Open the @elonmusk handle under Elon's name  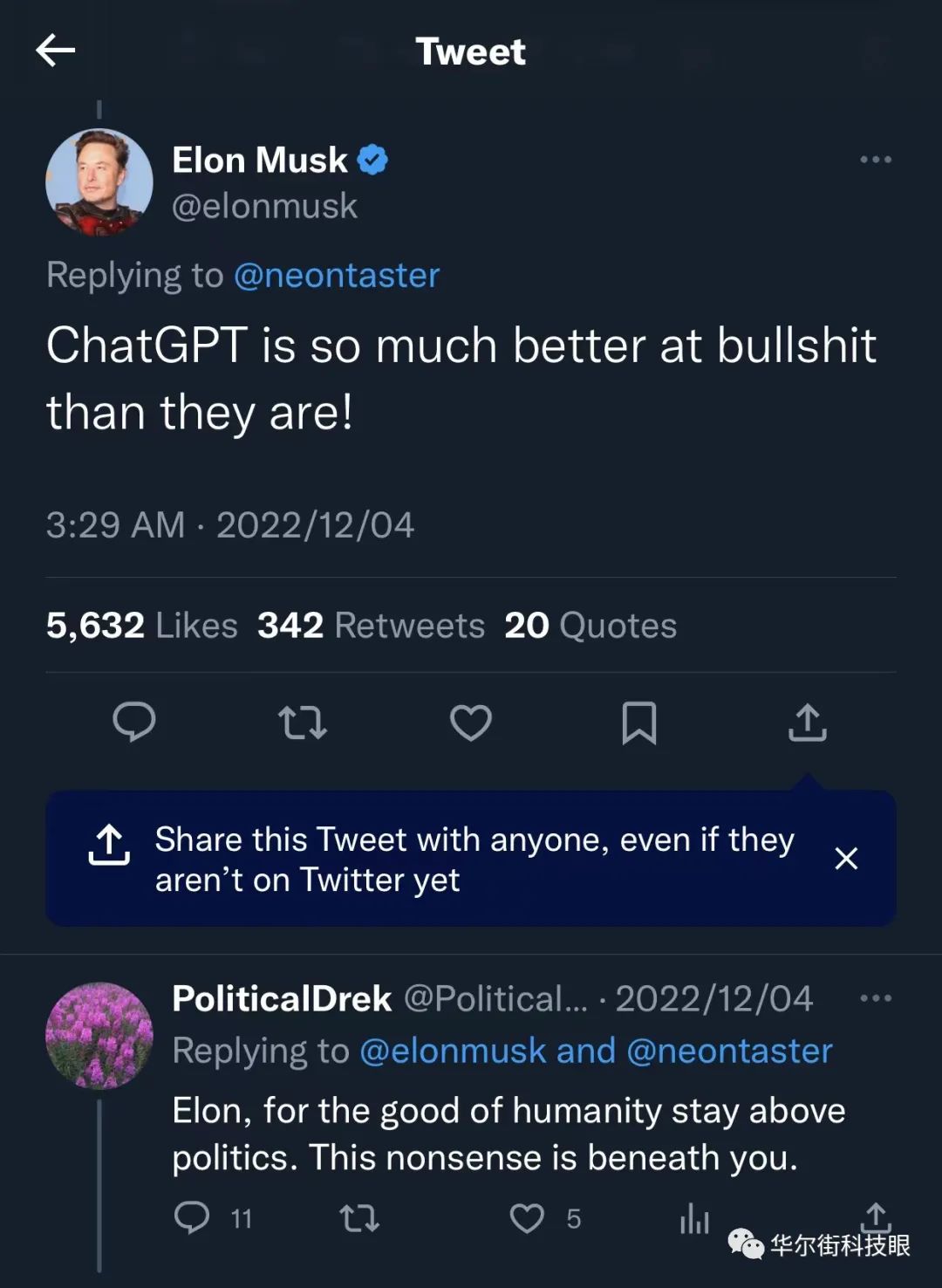pyautogui.click(x=264, y=207)
